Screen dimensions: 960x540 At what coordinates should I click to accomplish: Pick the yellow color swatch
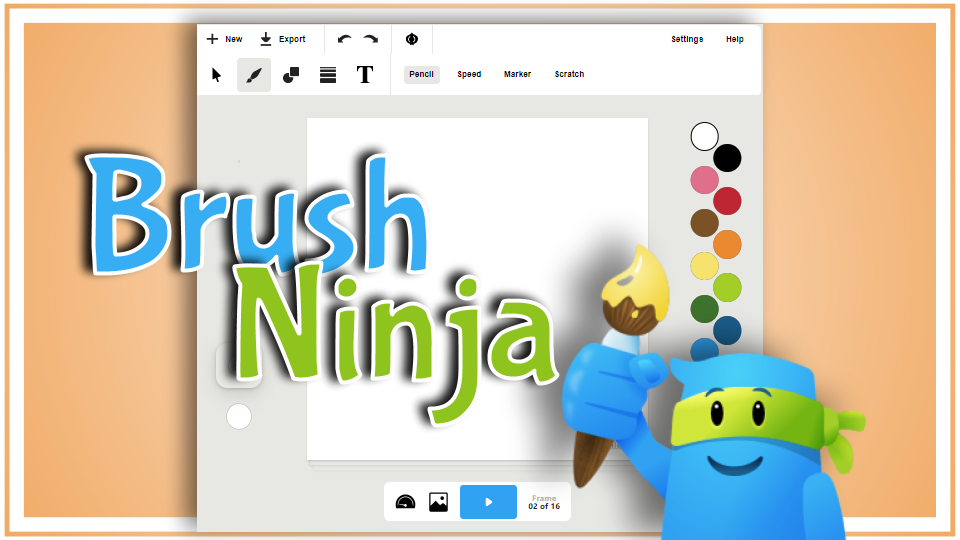pyautogui.click(x=705, y=266)
